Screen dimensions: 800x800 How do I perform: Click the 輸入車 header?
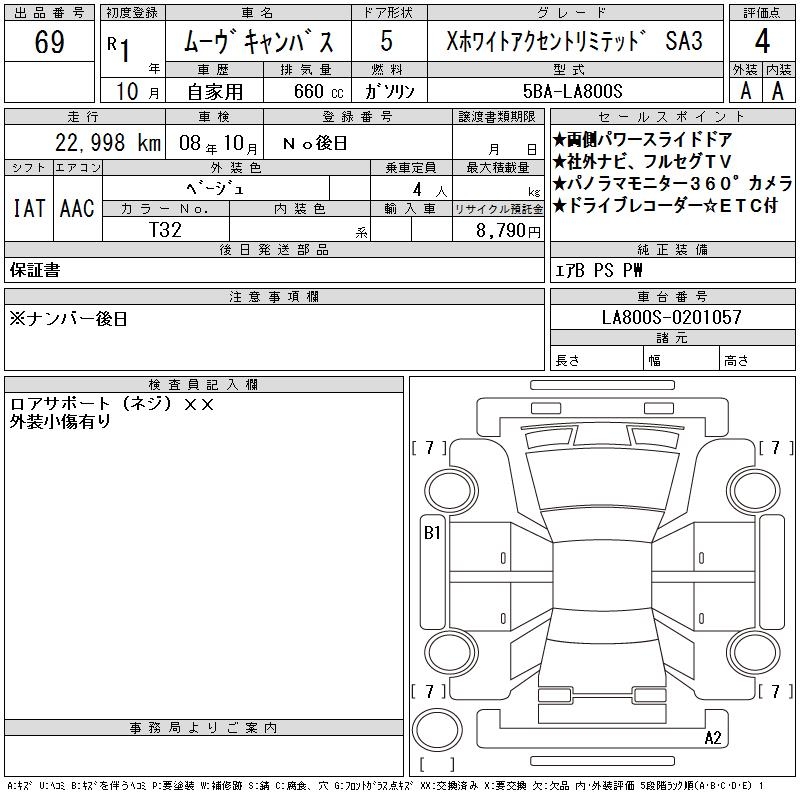click(x=411, y=209)
